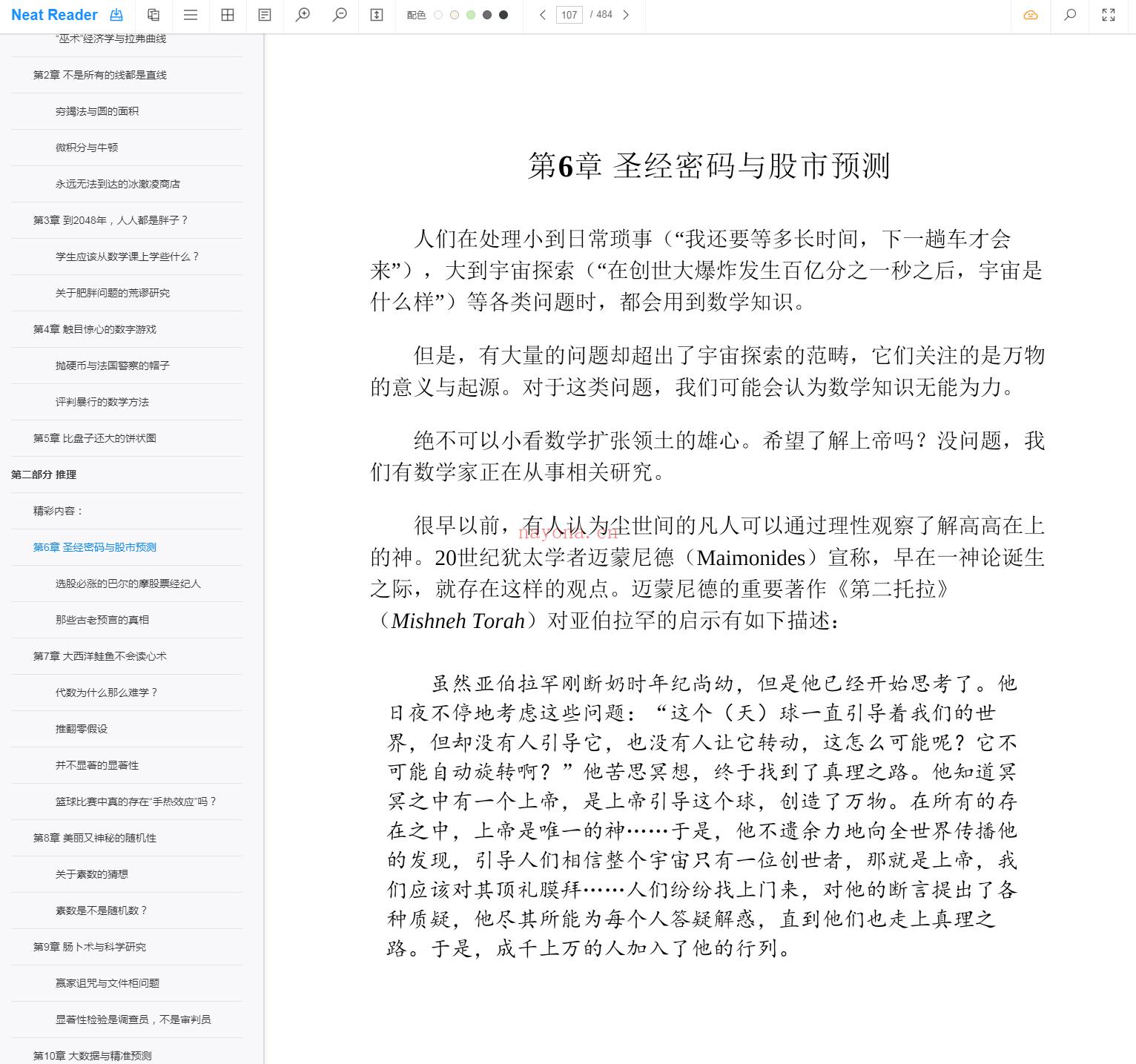Select the beige color theme
Viewport: 1136px width, 1064px height.
pyautogui.click(x=455, y=15)
